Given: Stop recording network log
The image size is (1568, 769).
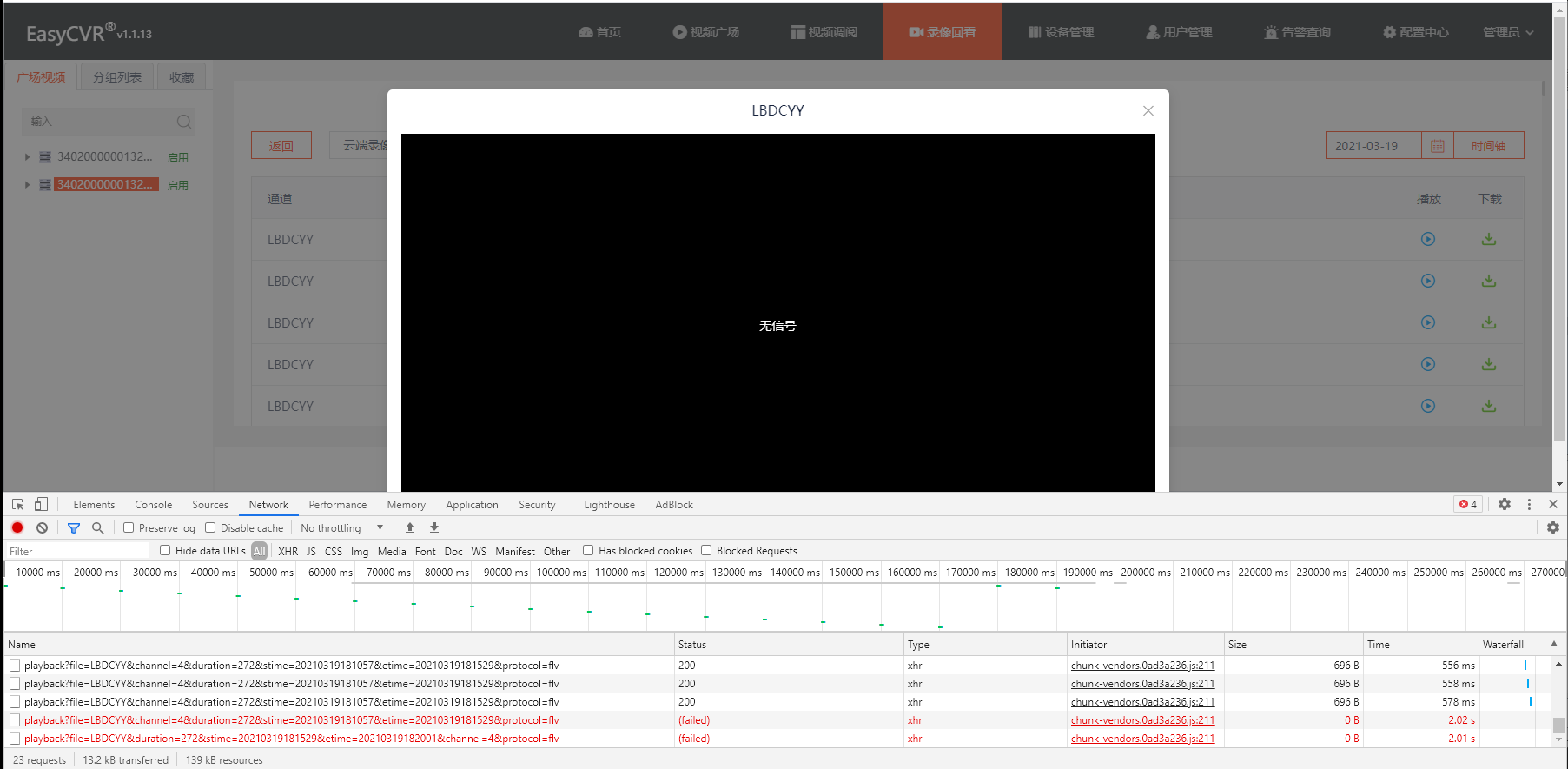Looking at the screenshot, I should click(x=17, y=527).
